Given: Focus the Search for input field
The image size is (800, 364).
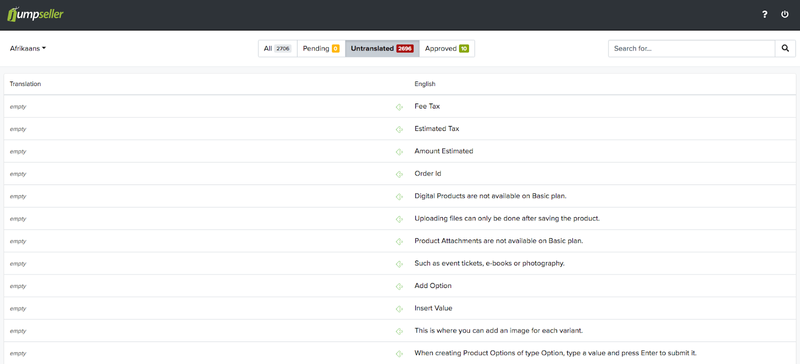Looking at the screenshot, I should tap(691, 48).
